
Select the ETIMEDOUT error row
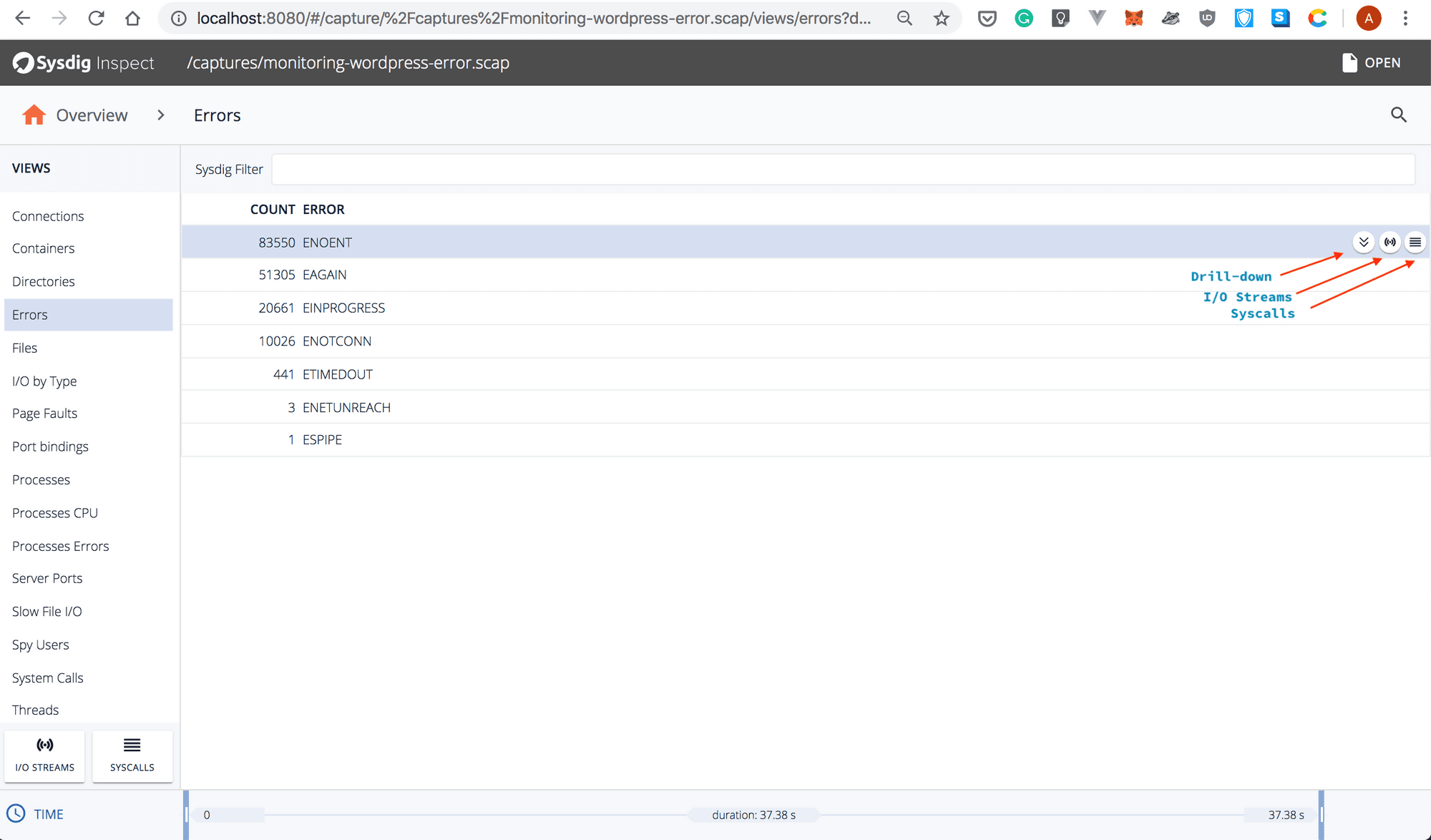click(805, 374)
